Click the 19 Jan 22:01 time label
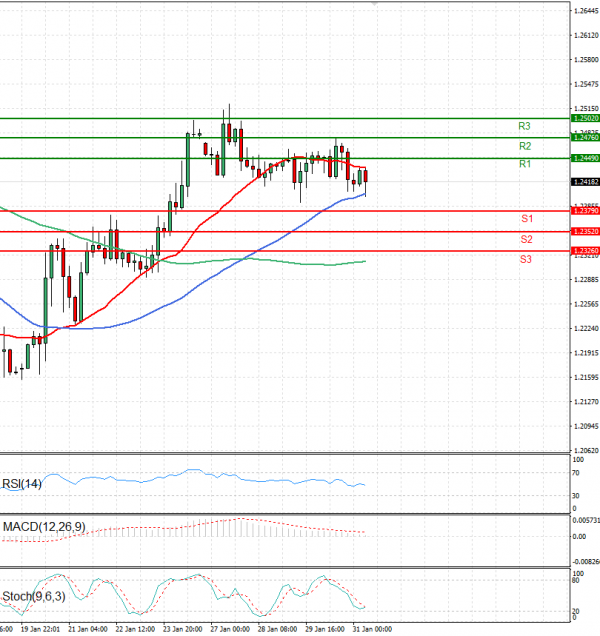 [40, 629]
